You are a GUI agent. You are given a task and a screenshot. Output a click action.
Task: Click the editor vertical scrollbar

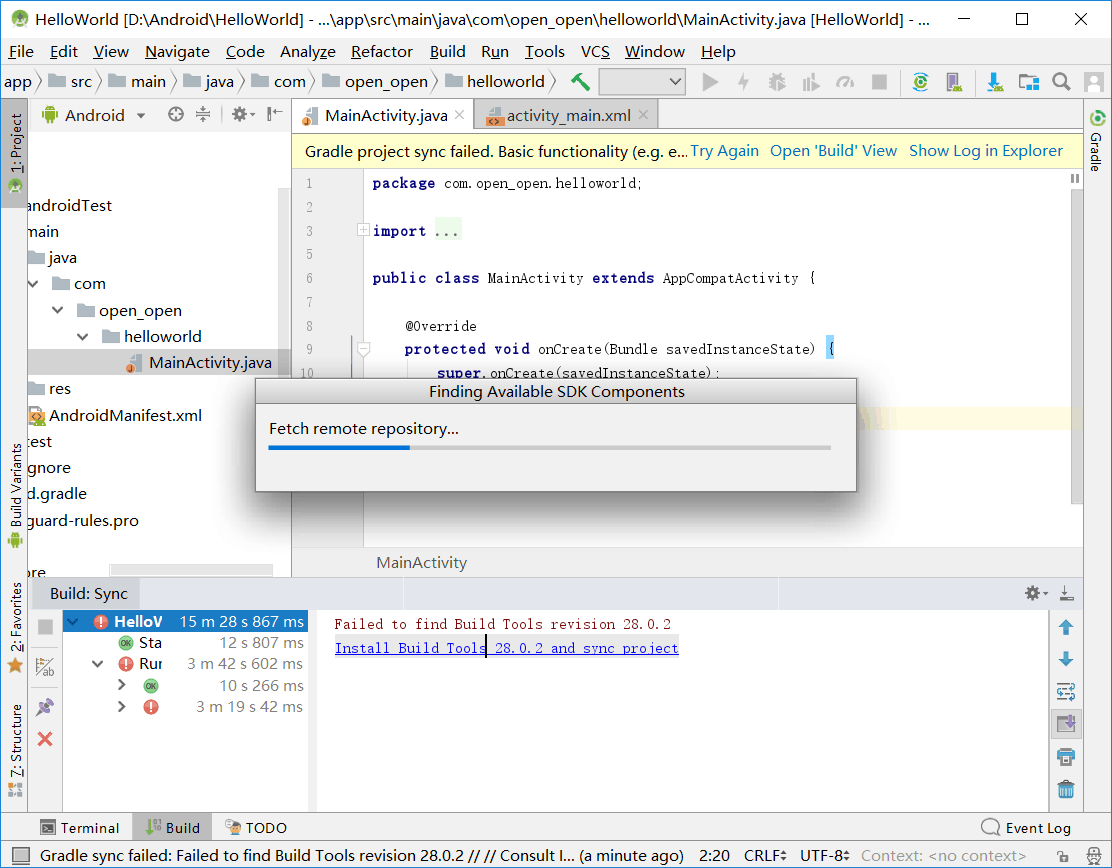tap(1077, 346)
